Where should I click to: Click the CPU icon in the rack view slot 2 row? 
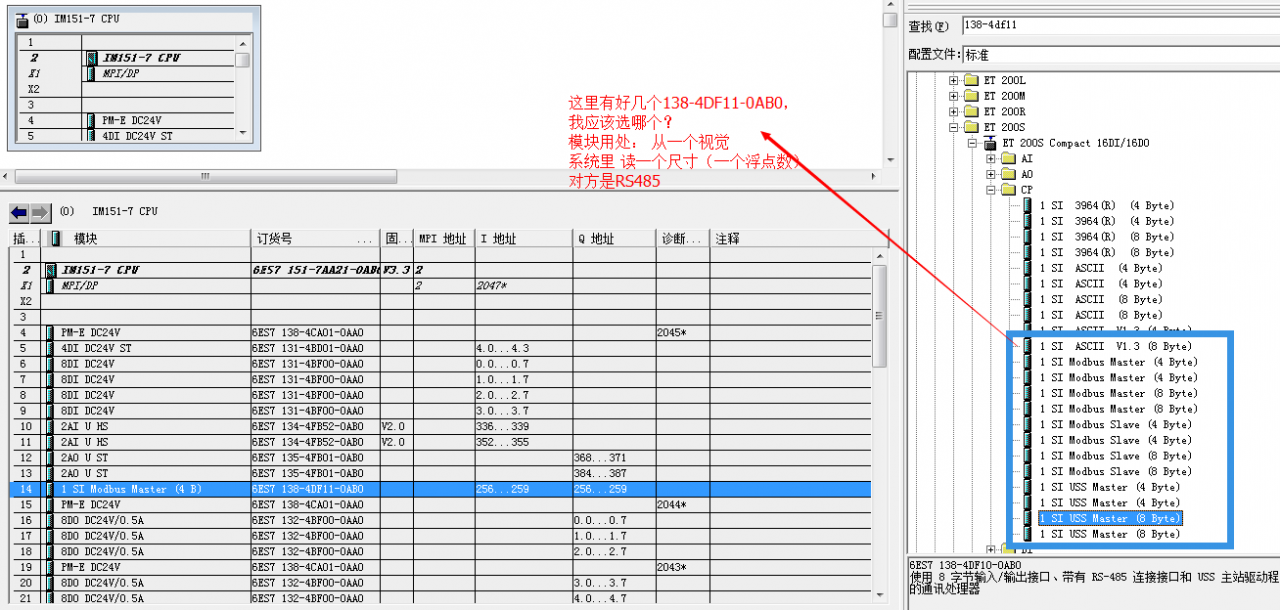click(92, 58)
